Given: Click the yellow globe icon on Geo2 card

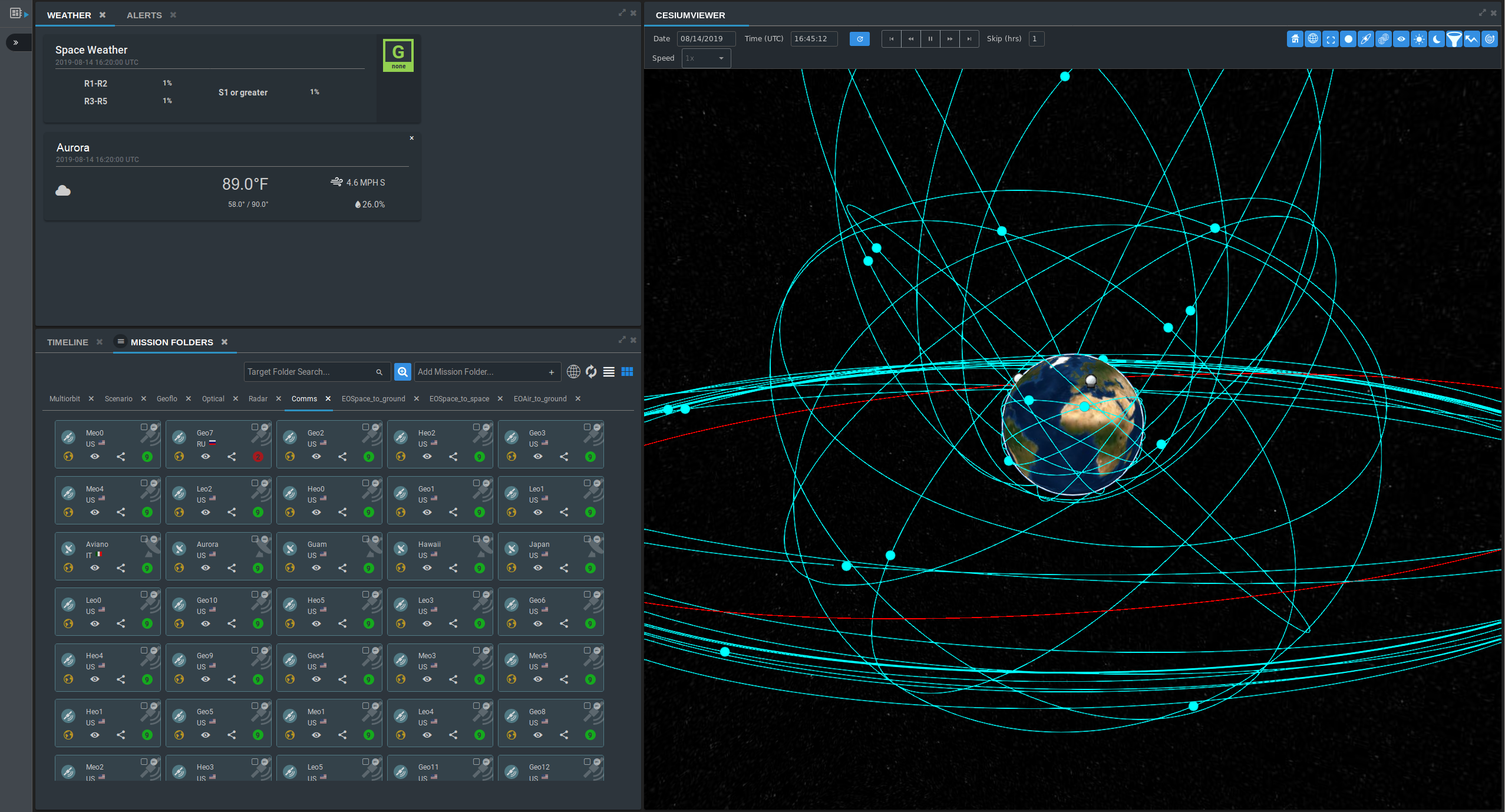Looking at the screenshot, I should 290,457.
